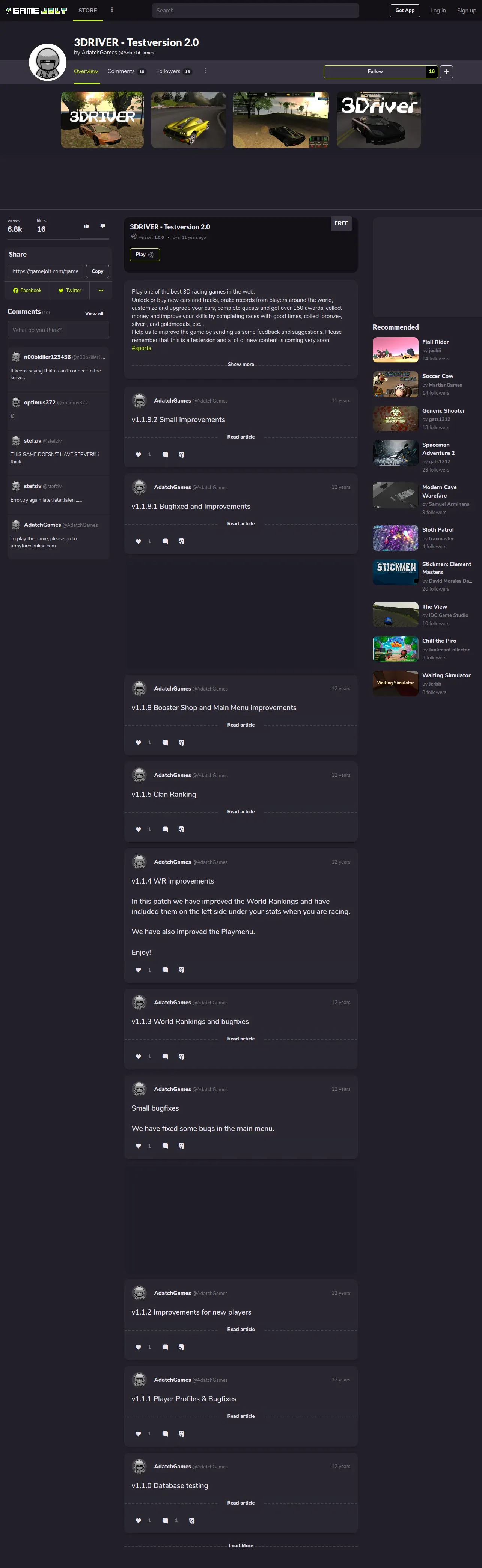Viewport: 482px width, 1568px height.
Task: Share on Twitter icon link
Action: click(x=69, y=290)
